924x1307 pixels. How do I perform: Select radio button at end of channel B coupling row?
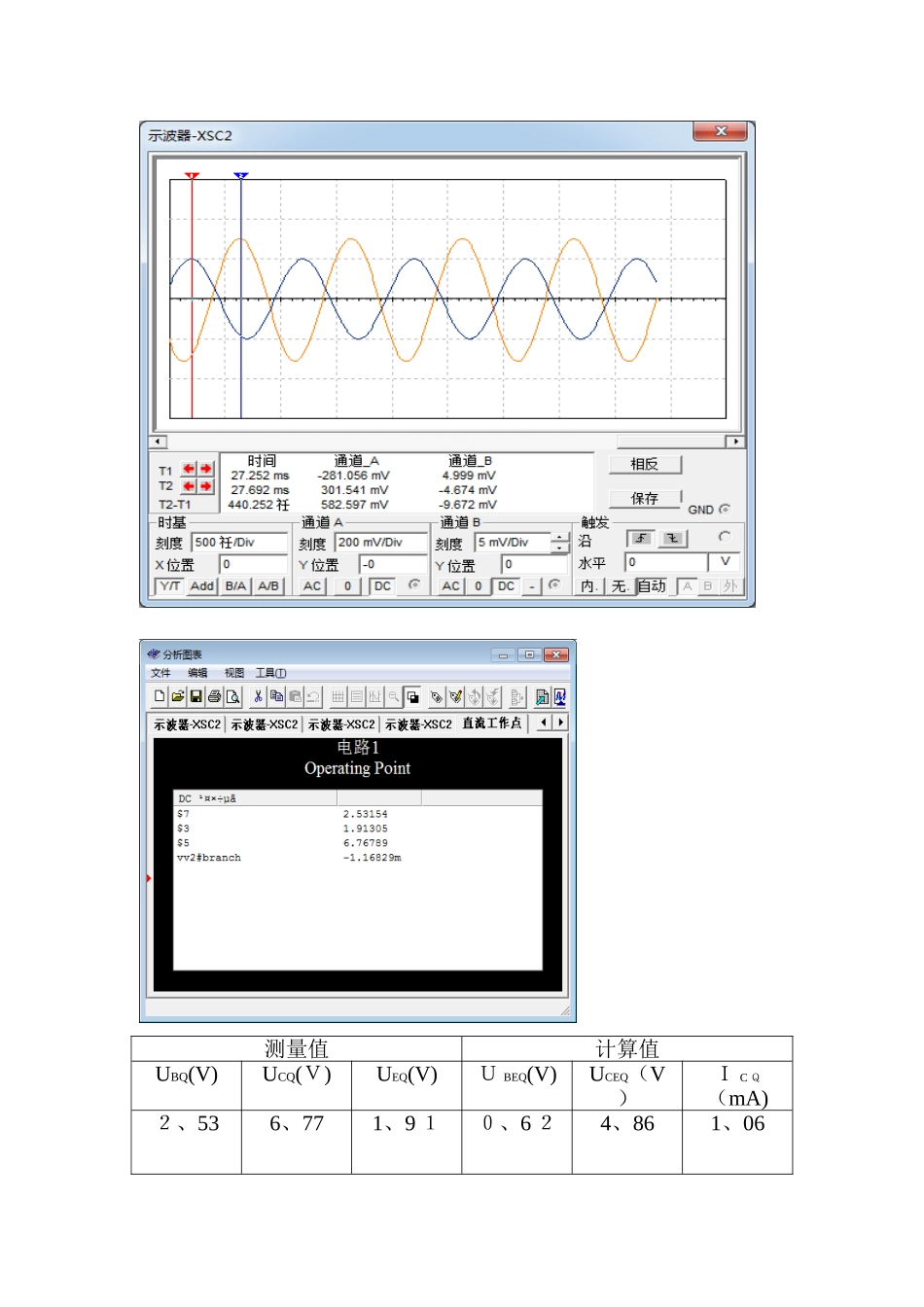point(553,584)
